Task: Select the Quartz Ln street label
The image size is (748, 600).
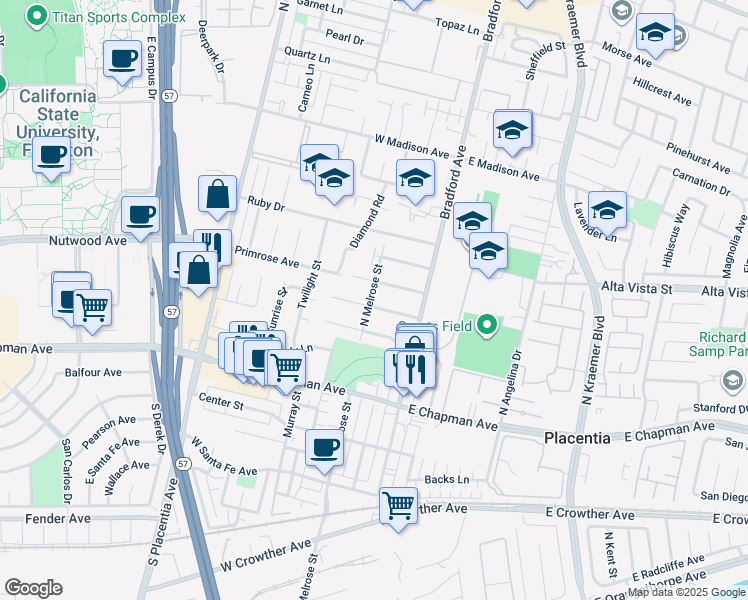Action: pyautogui.click(x=307, y=55)
